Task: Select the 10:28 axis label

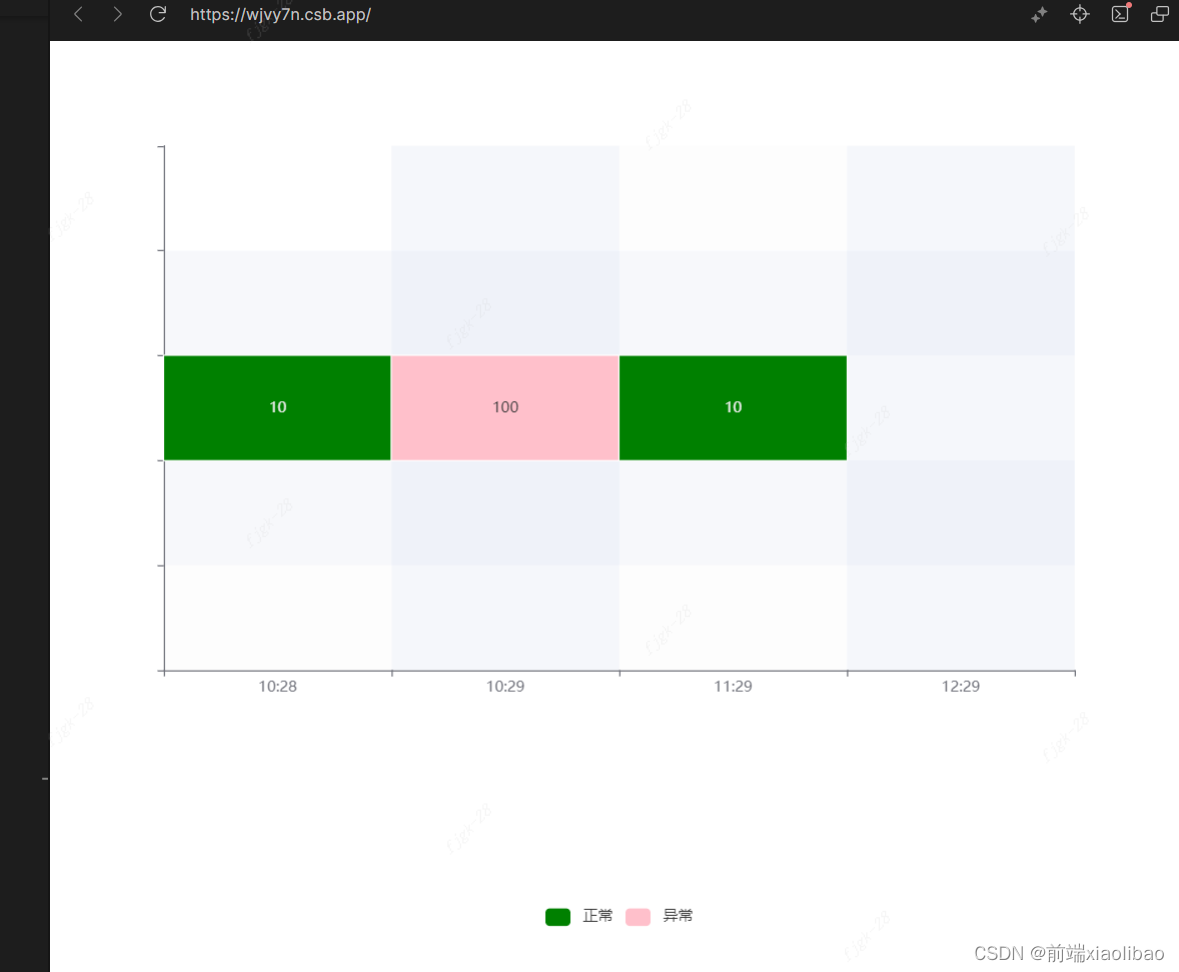Action: tap(277, 686)
